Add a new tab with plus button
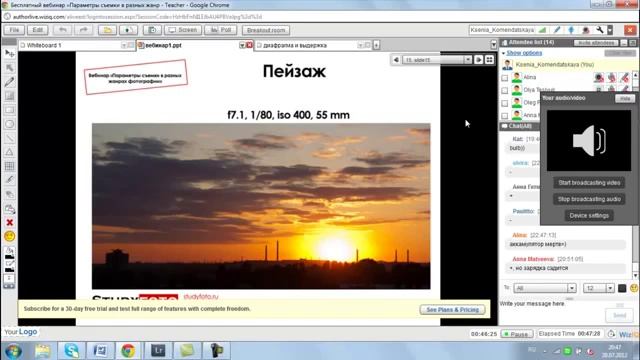 (x=376, y=45)
